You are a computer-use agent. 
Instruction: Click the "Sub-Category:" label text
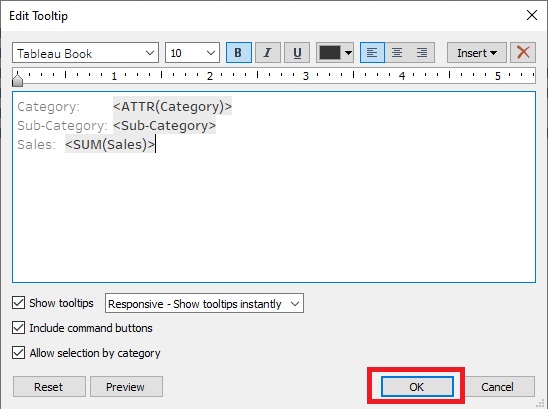(62, 125)
